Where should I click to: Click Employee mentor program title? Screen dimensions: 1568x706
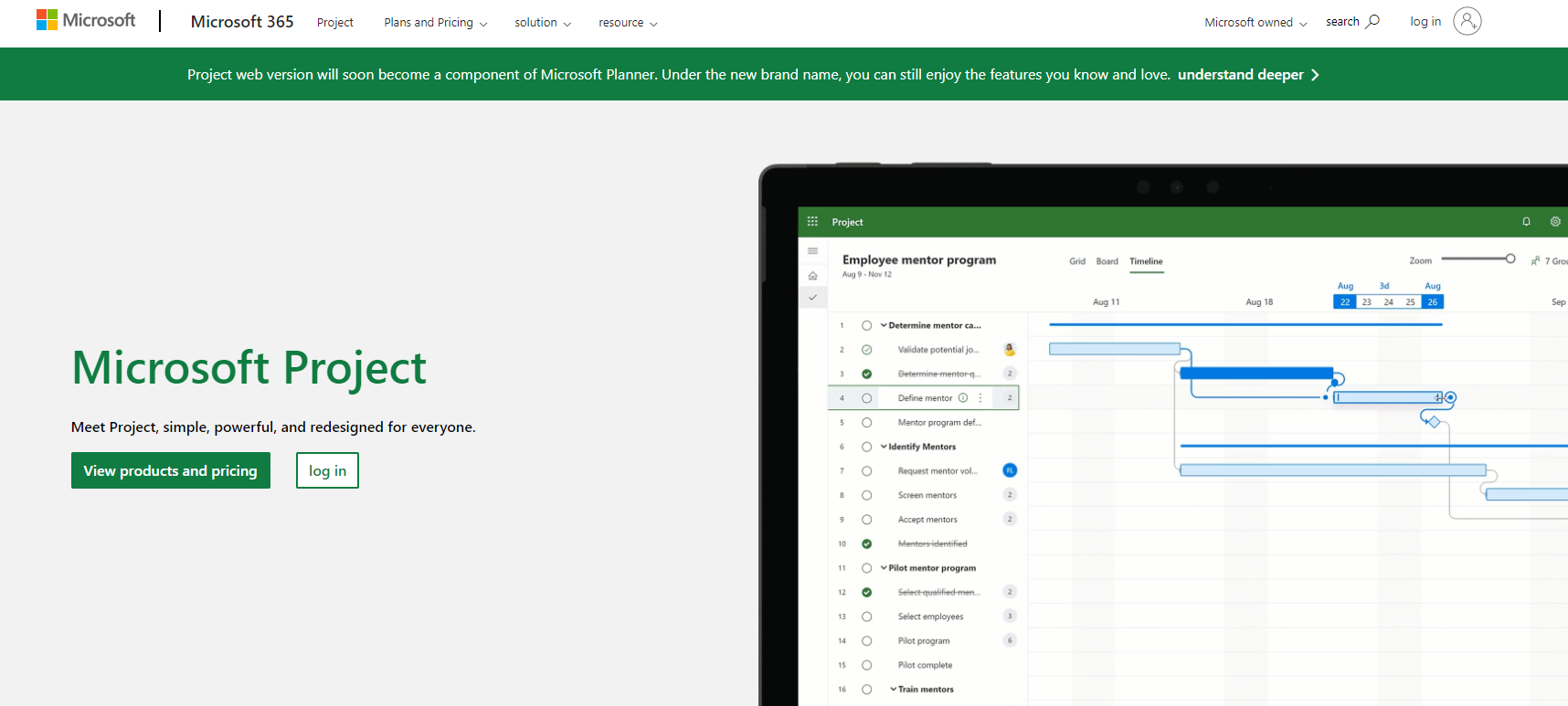pyautogui.click(x=919, y=259)
